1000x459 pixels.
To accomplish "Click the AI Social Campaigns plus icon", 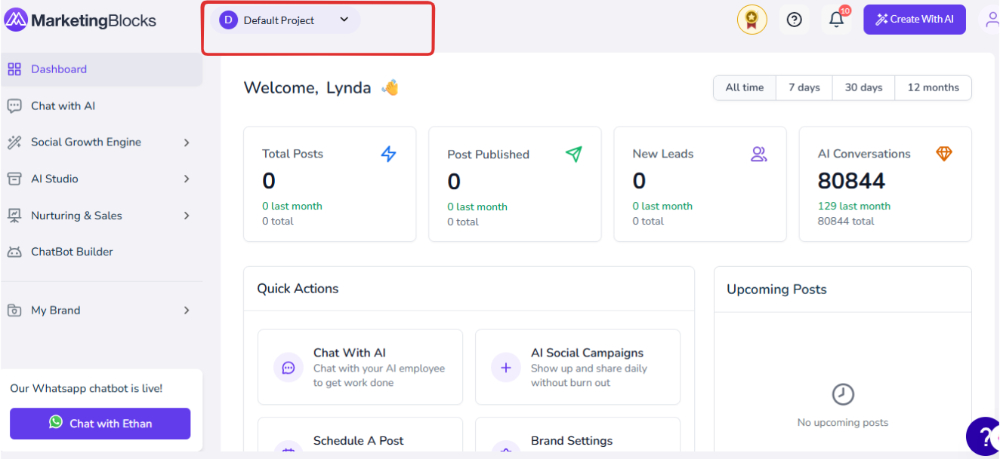I will click(x=506, y=368).
